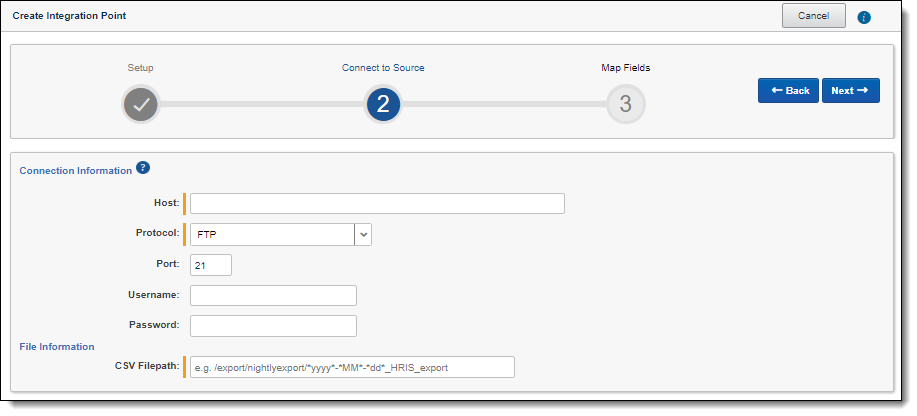The image size is (917, 416).
Task: Select the Password input field
Action: [273, 326]
